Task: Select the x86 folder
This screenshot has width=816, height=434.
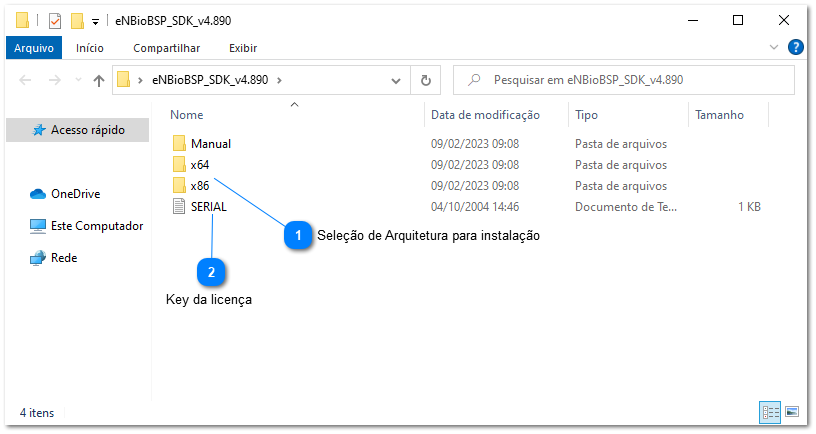Action: (x=200, y=186)
